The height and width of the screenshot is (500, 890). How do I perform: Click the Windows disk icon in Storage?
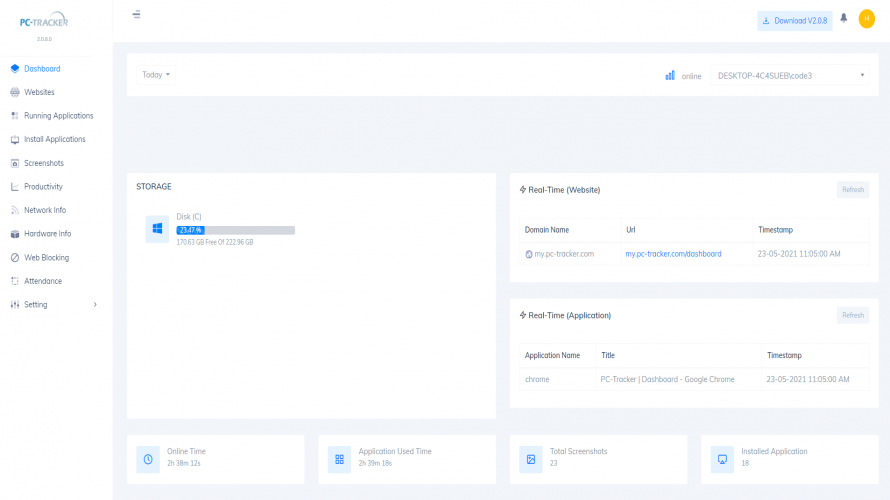coord(157,229)
